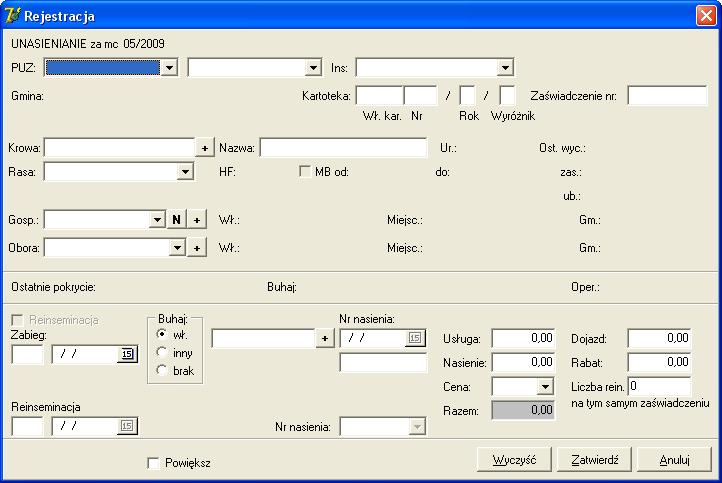This screenshot has width=722, height=483.
Task: Click the plus button next to Krowa field
Action: tap(205, 148)
